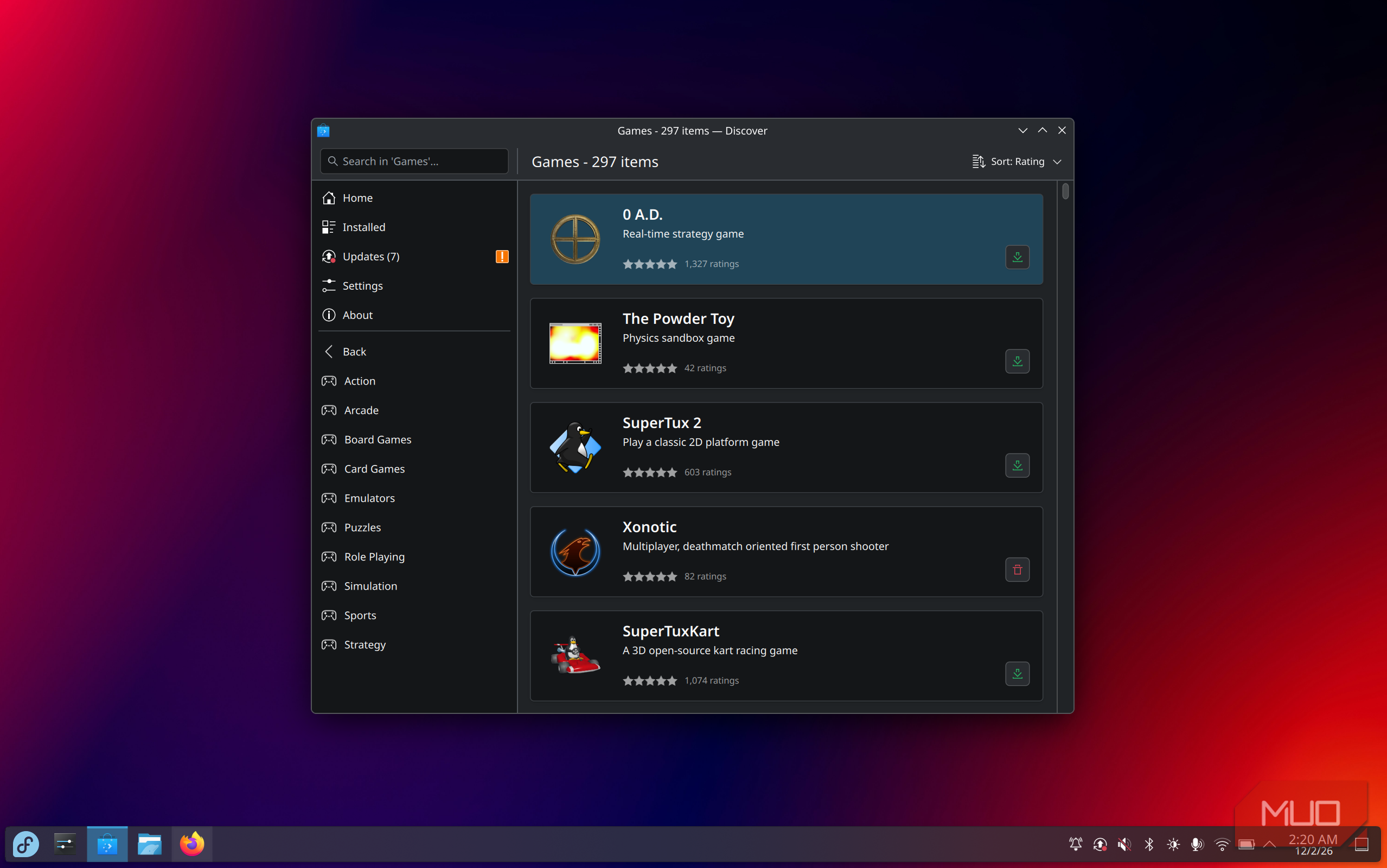1387x868 pixels.
Task: Open the SuperTux 2 title
Action: pos(662,423)
